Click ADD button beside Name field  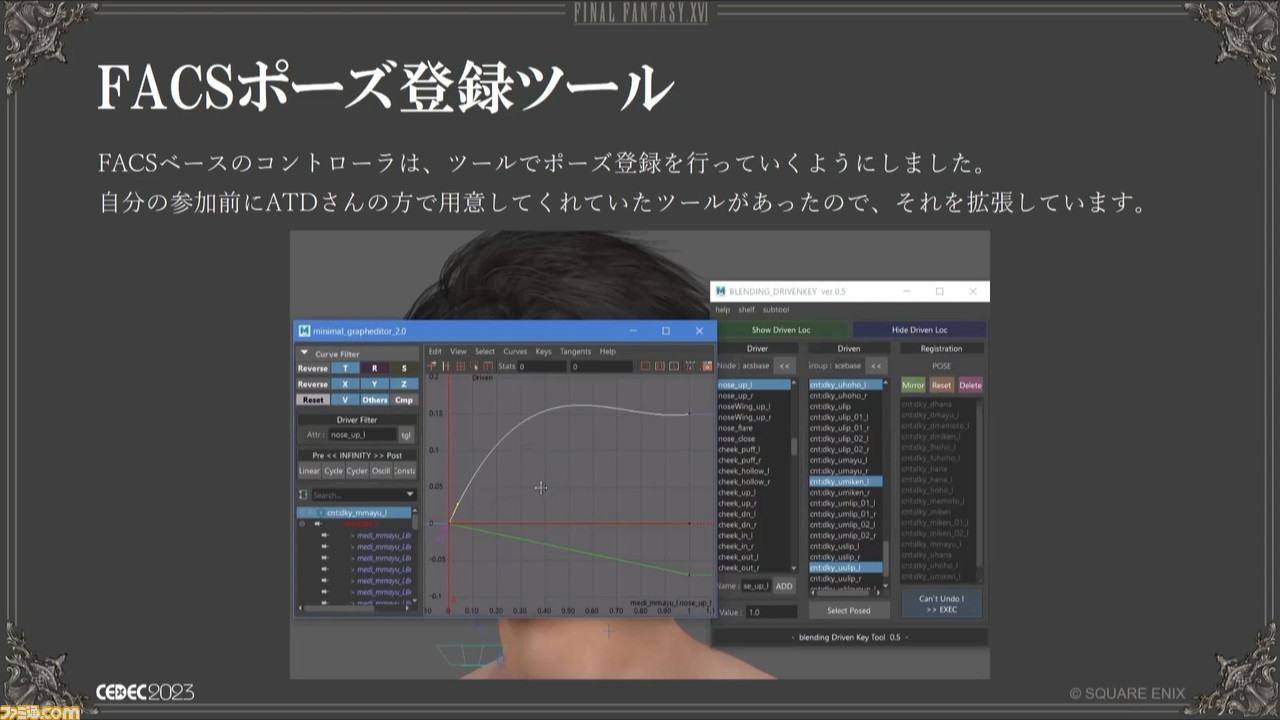coord(785,586)
